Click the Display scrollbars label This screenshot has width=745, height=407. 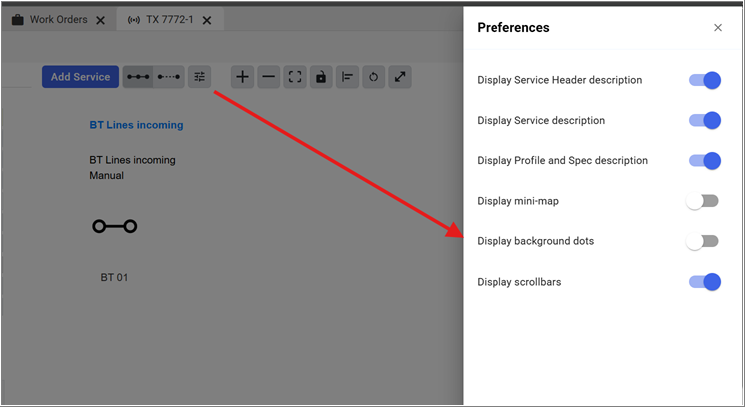(519, 282)
